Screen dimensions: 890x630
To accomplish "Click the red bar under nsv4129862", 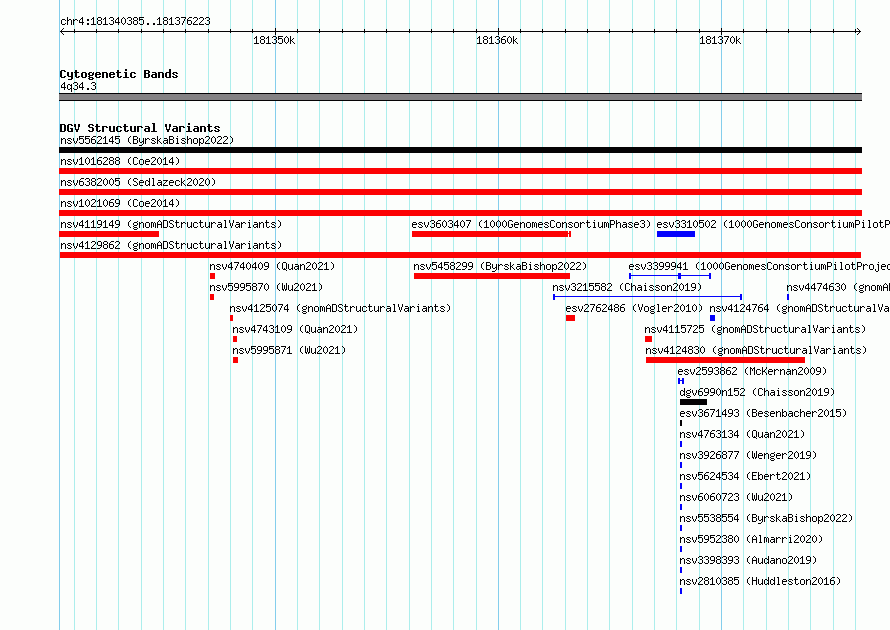I will click(460, 255).
